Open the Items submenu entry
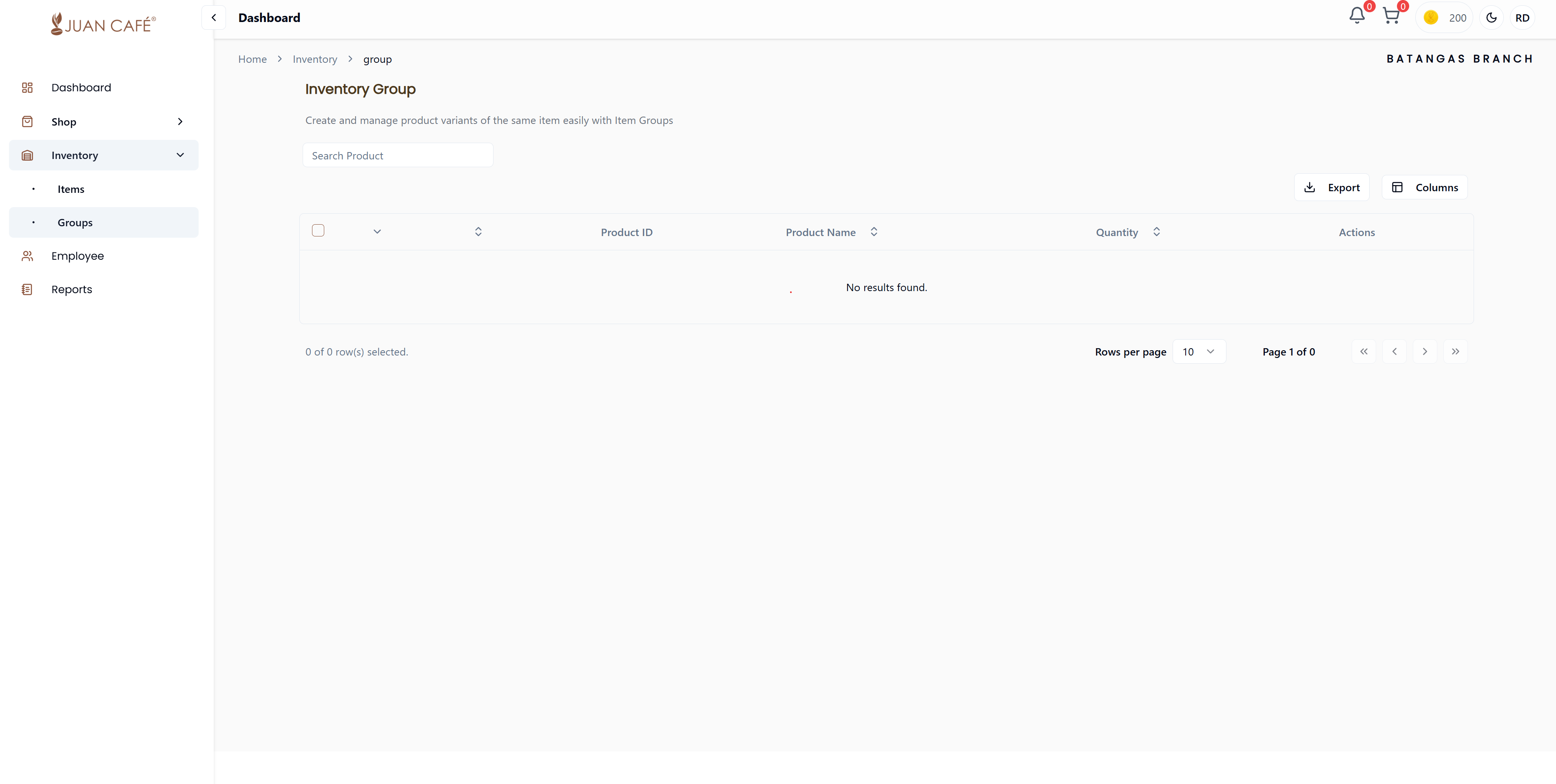The height and width of the screenshot is (784, 1556). point(71,189)
